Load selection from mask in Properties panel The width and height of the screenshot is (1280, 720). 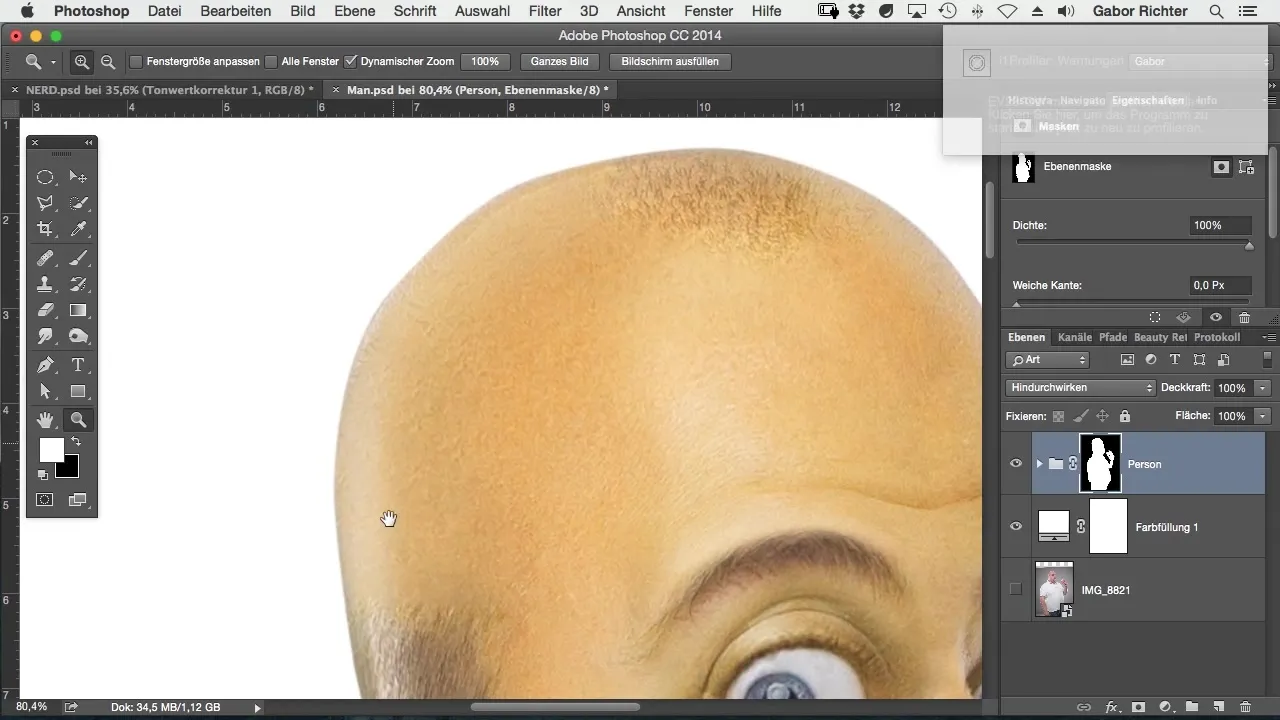click(1155, 317)
